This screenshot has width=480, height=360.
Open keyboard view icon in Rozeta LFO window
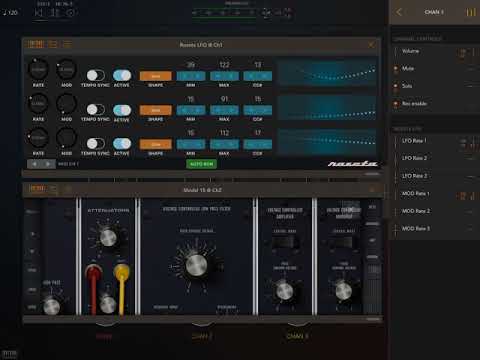(36, 44)
